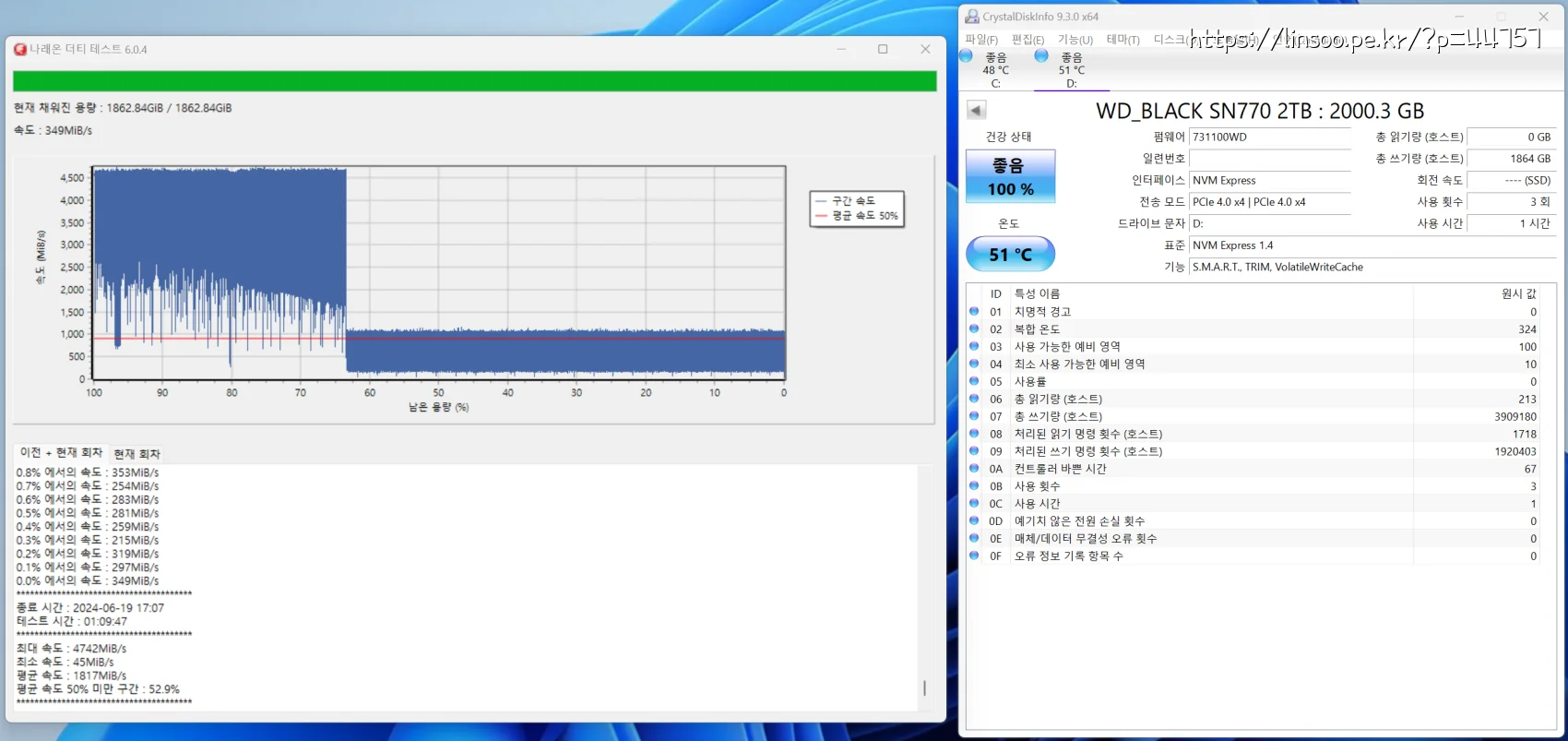The height and width of the screenshot is (741, 1568).
Task: Click the firmware field showing 731100WD
Action: click(x=1270, y=137)
